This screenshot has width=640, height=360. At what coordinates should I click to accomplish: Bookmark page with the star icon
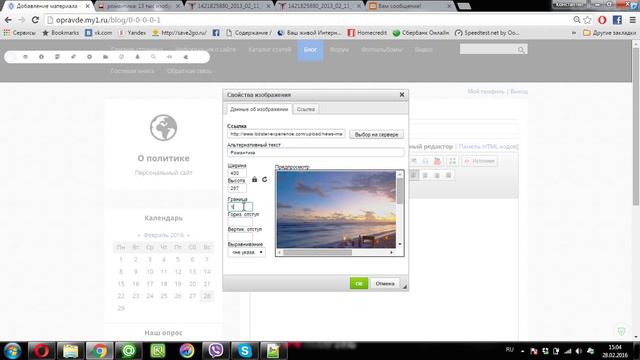[x=587, y=20]
